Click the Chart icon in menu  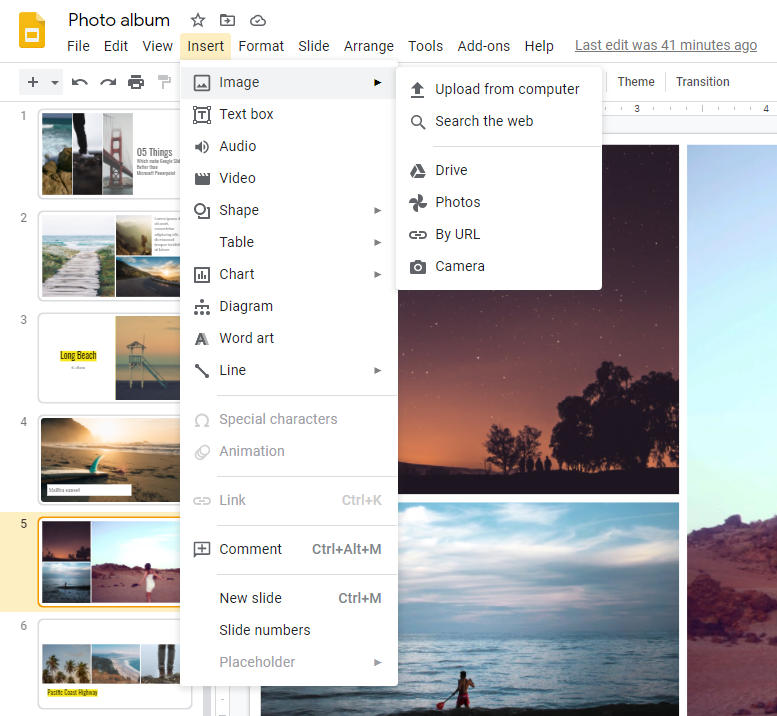coord(202,275)
